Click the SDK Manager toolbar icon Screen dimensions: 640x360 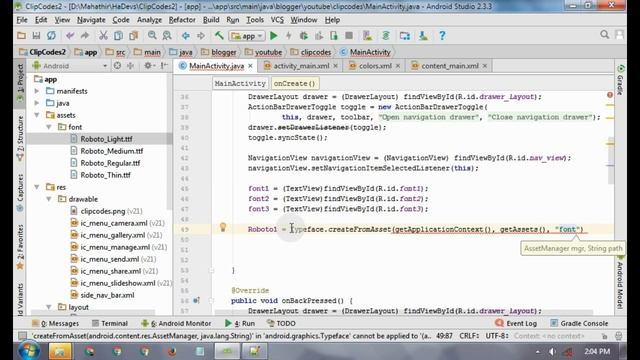point(423,36)
